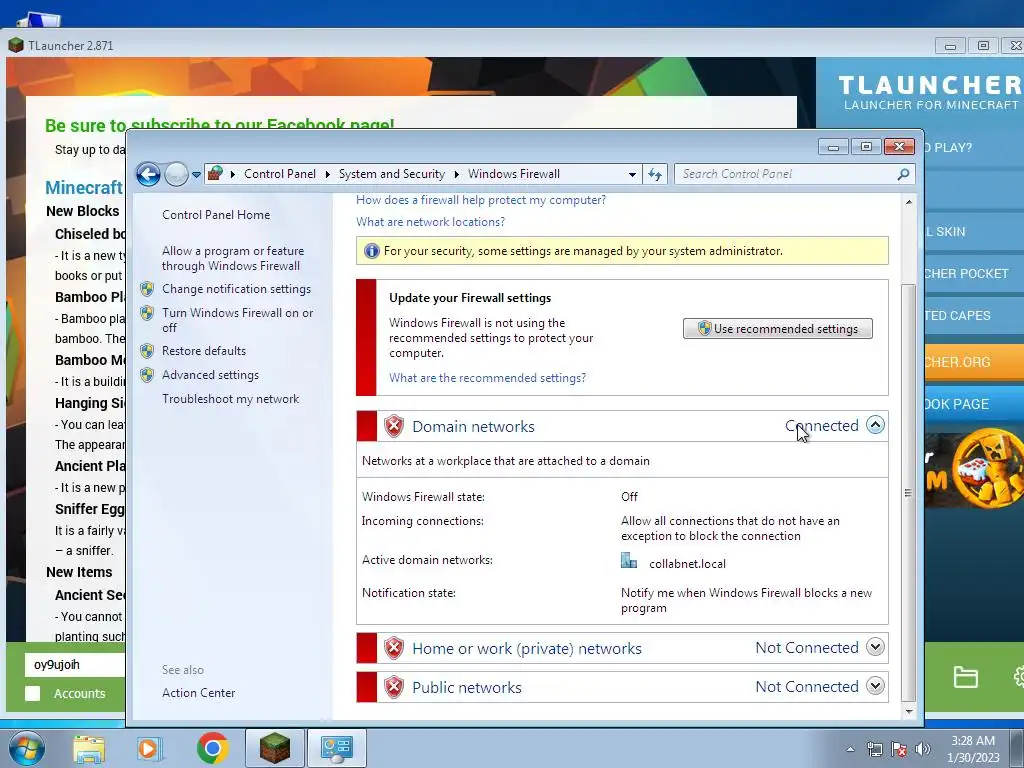Image resolution: width=1024 pixels, height=768 pixels.
Task: Click shield icon next to Turn Windows Firewall on or off
Action: (x=147, y=313)
